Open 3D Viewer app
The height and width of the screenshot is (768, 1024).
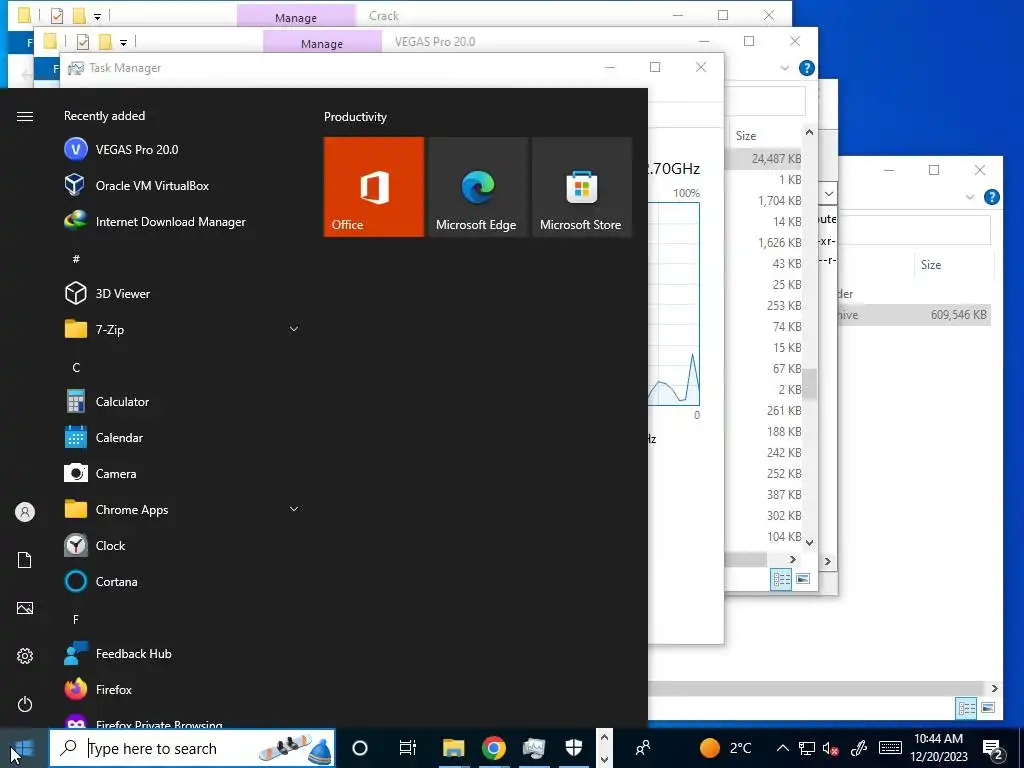point(107,293)
